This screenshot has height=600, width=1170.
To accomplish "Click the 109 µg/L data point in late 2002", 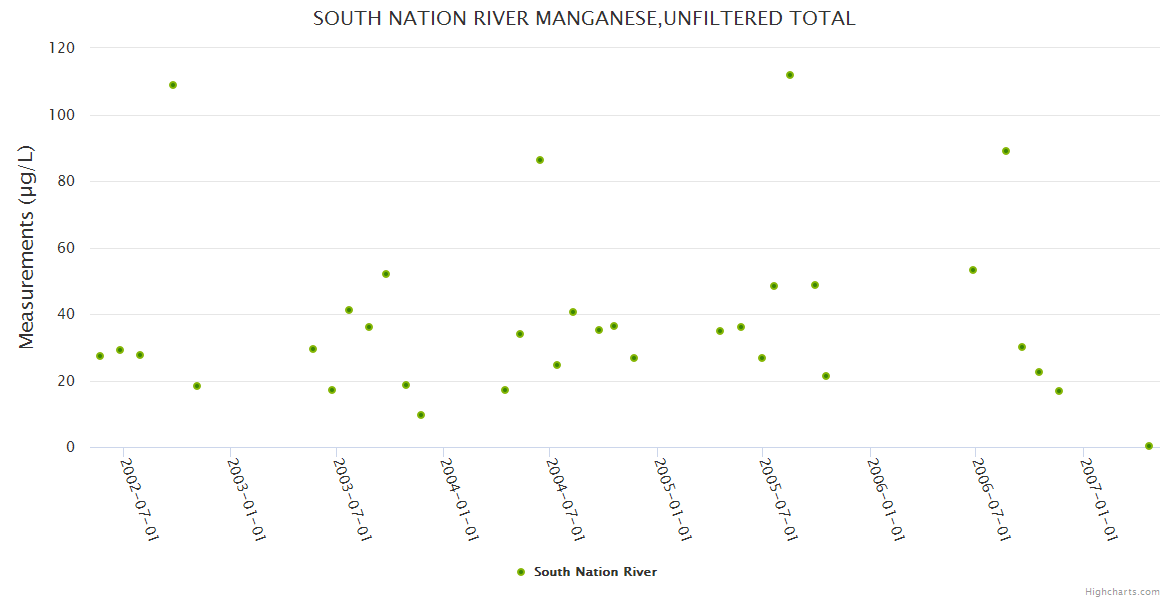I will [173, 85].
